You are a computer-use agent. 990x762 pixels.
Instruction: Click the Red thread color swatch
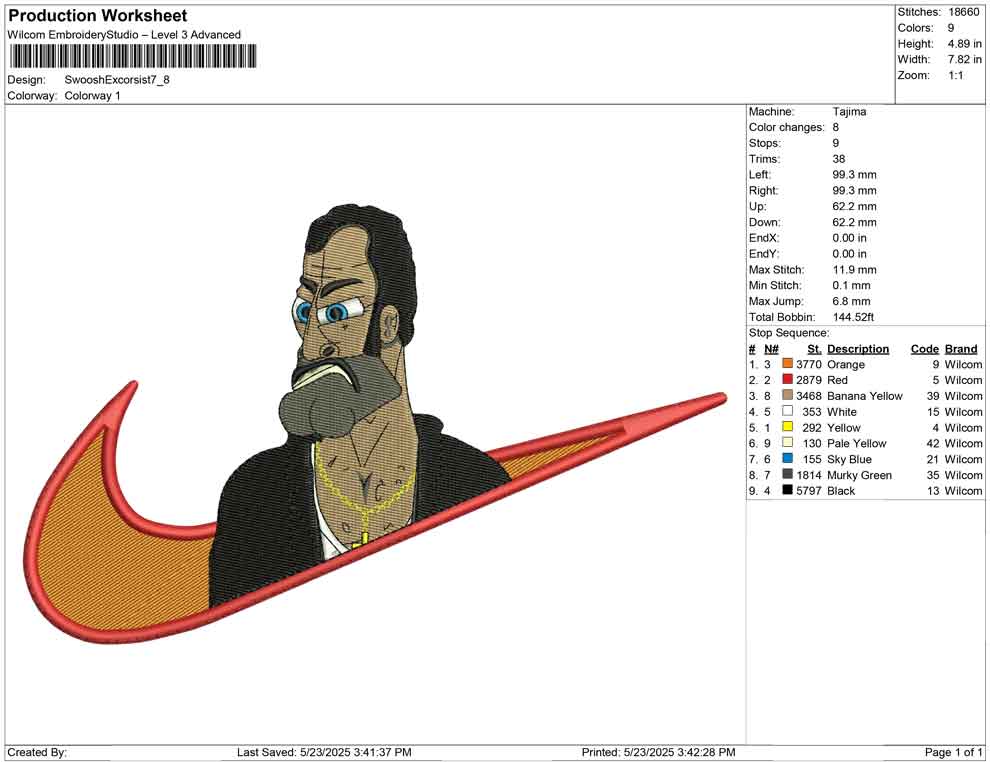[787, 379]
